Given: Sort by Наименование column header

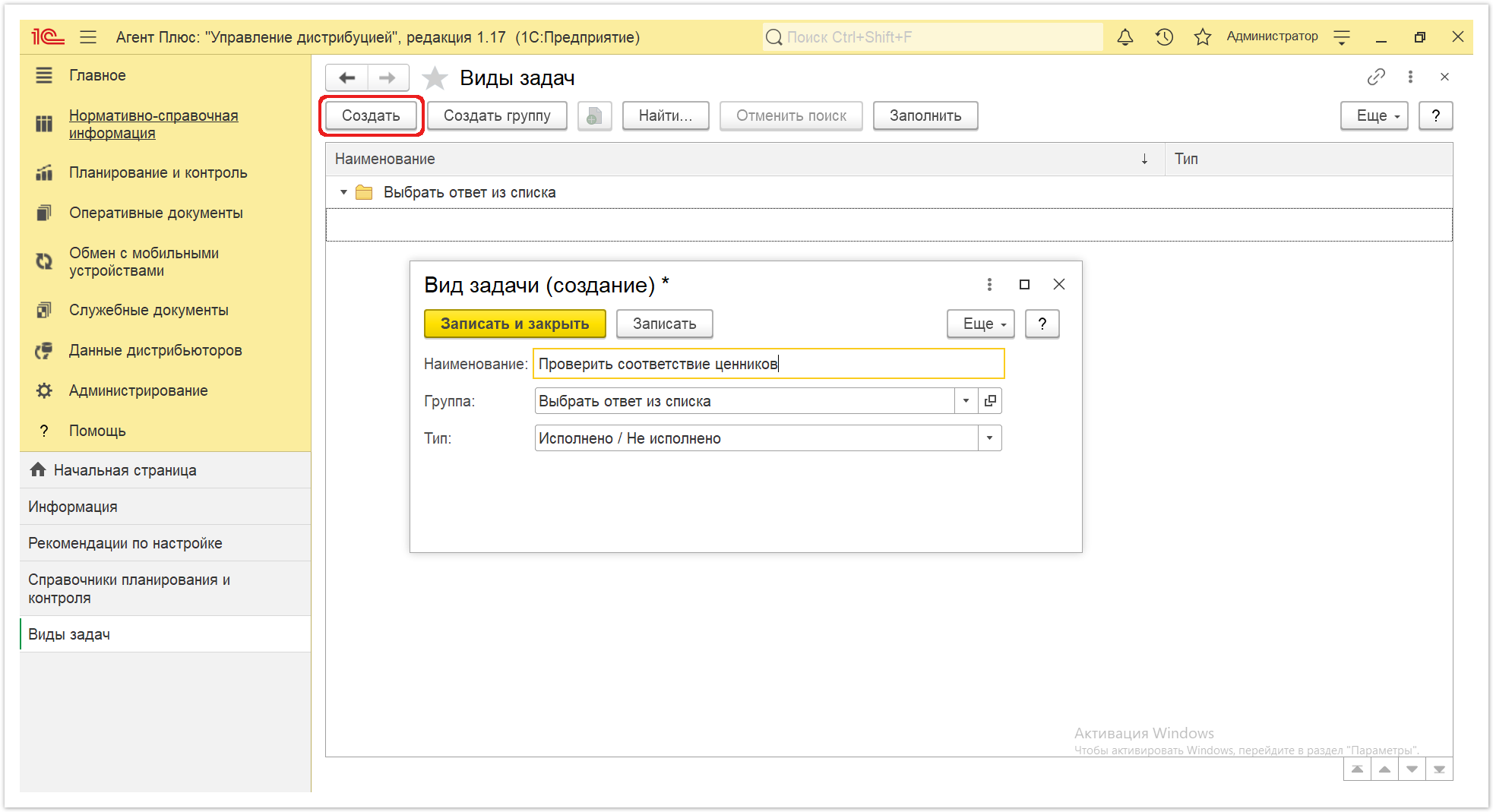Looking at the screenshot, I should (x=745, y=159).
